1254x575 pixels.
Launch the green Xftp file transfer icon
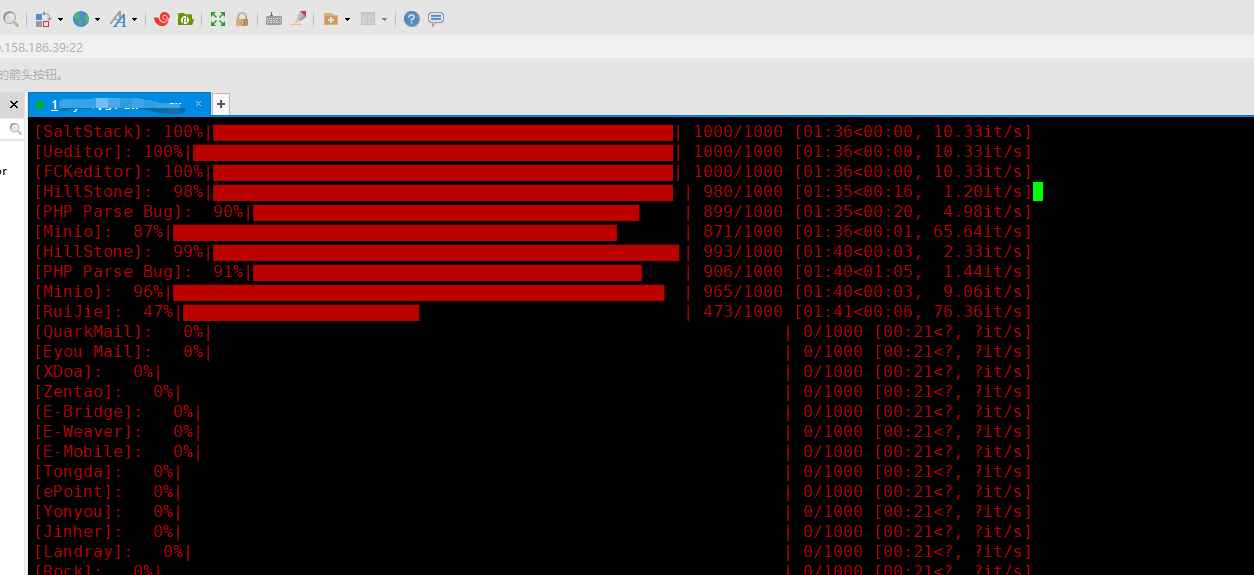[x=185, y=19]
